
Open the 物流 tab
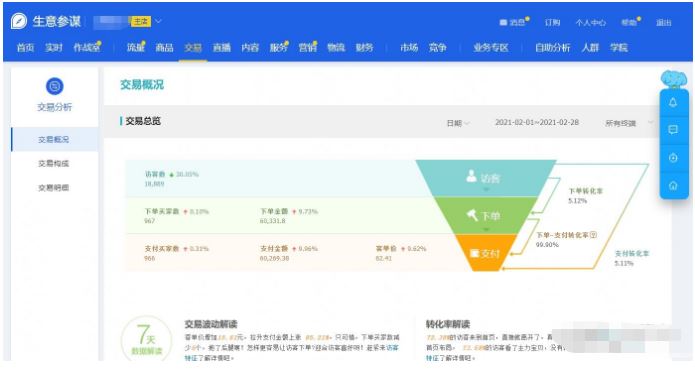(x=336, y=47)
